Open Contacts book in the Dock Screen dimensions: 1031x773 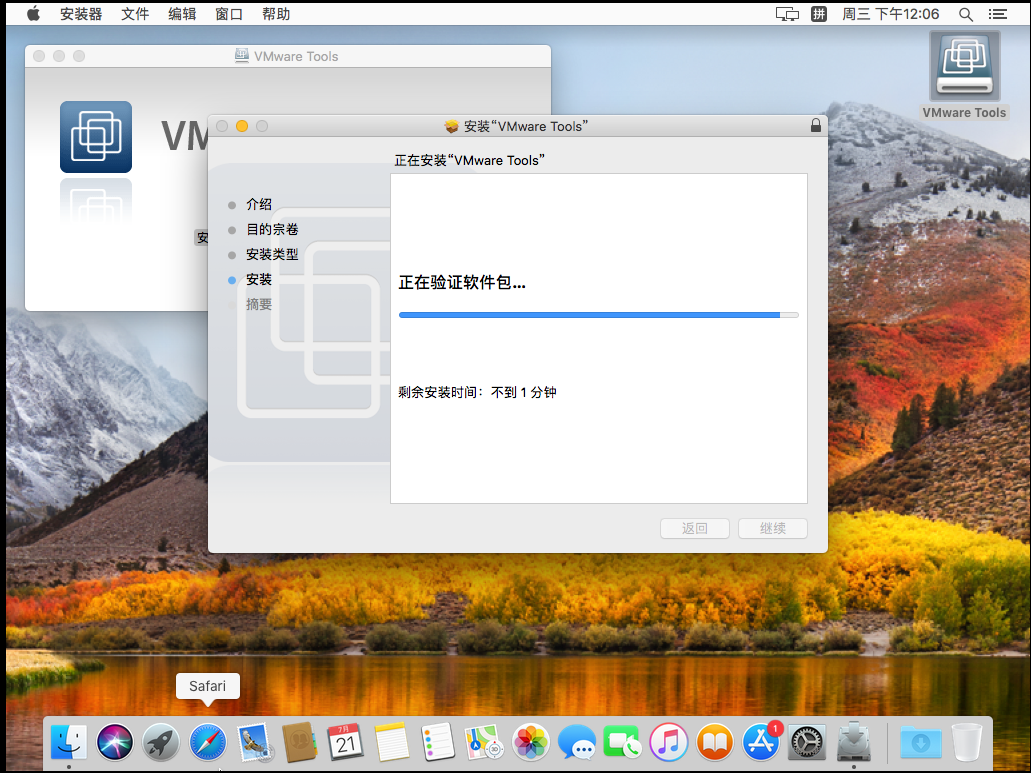(x=300, y=742)
